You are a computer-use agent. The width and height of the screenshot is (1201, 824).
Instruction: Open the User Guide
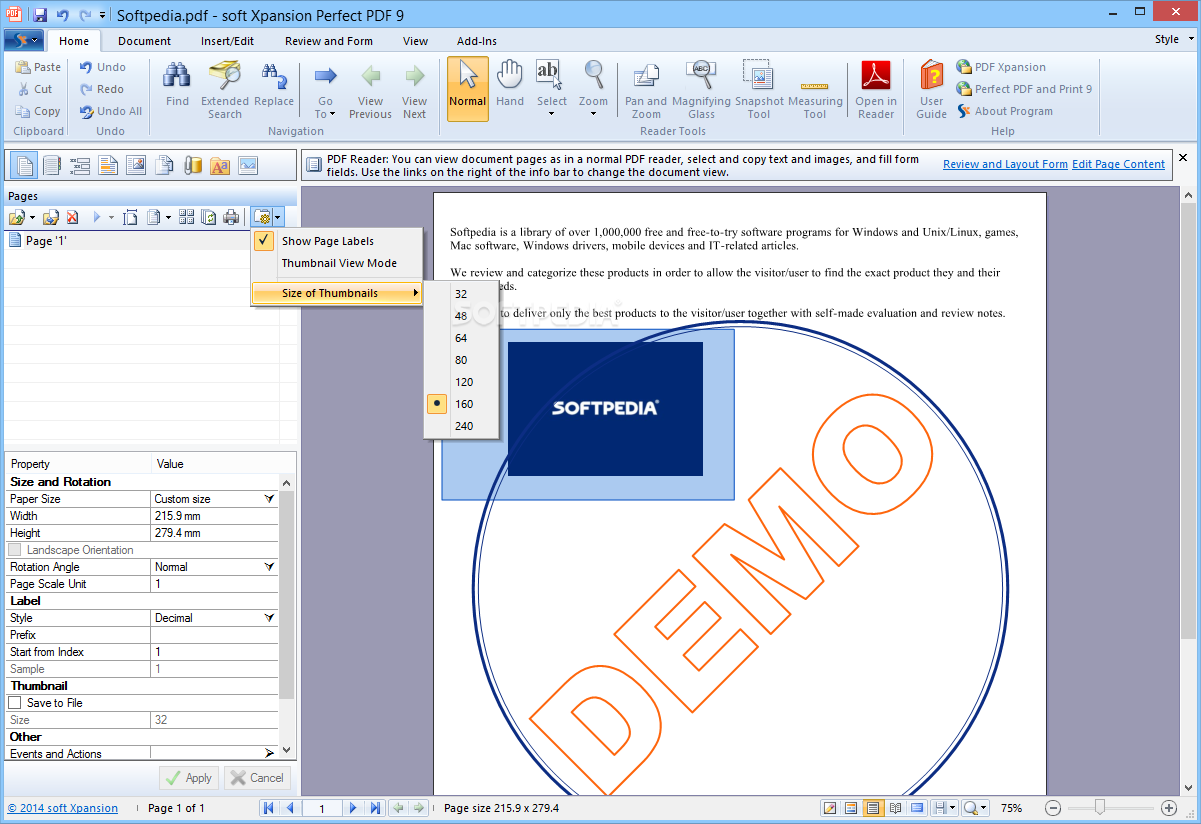pyautogui.click(x=931, y=89)
